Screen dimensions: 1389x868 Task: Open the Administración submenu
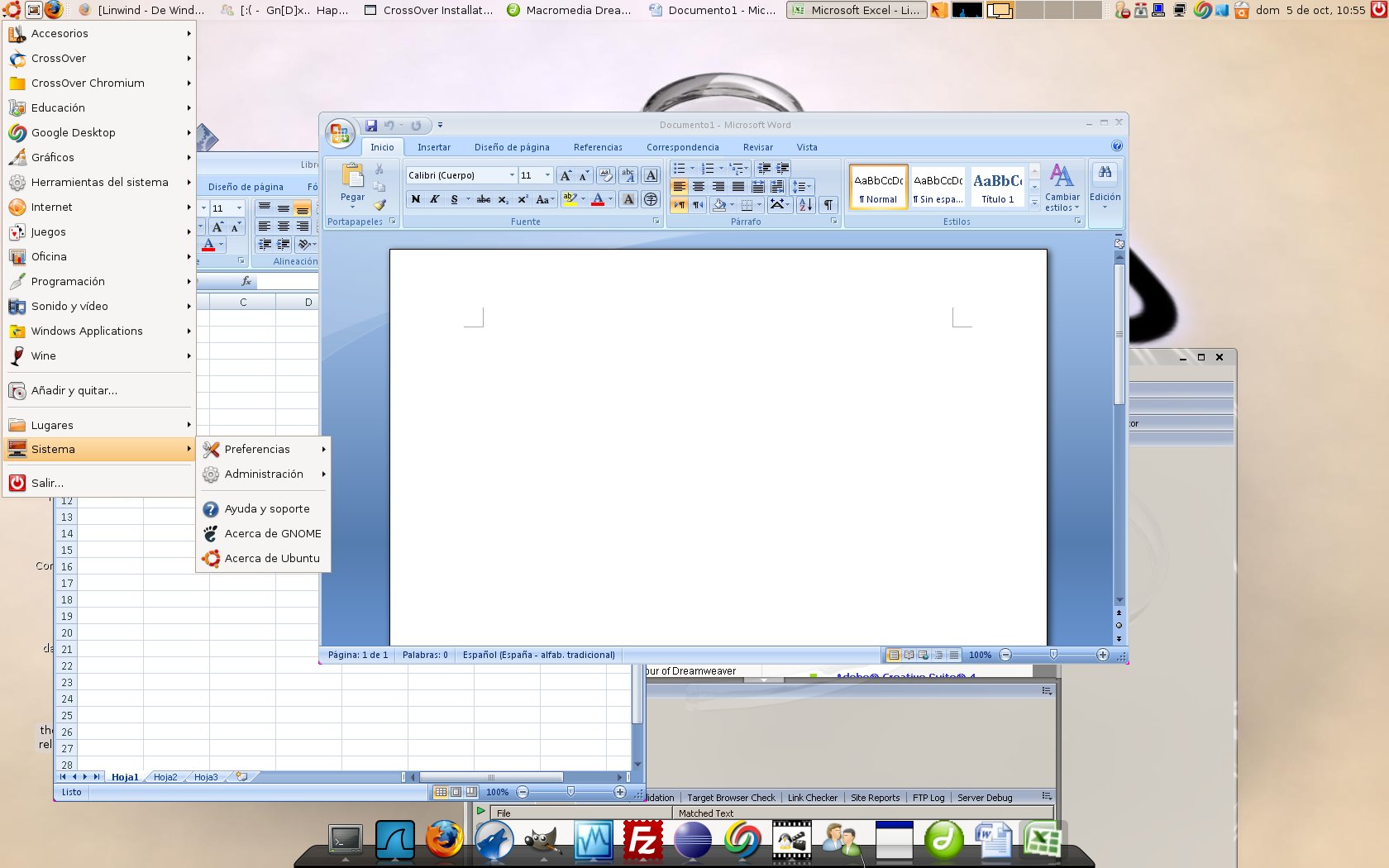pos(264,474)
